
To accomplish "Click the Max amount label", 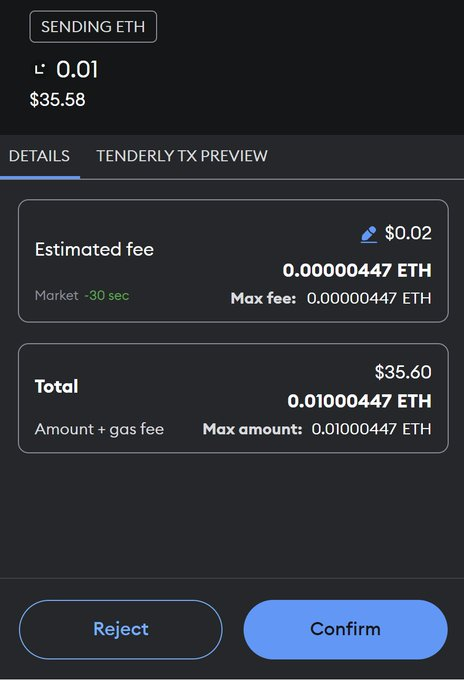I will 252,429.
